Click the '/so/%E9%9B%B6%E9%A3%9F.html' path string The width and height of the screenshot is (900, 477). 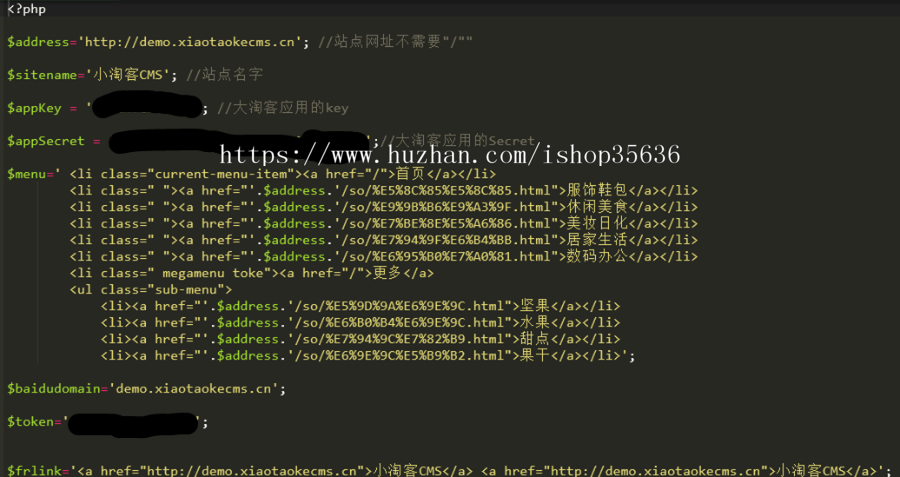[x=446, y=207]
